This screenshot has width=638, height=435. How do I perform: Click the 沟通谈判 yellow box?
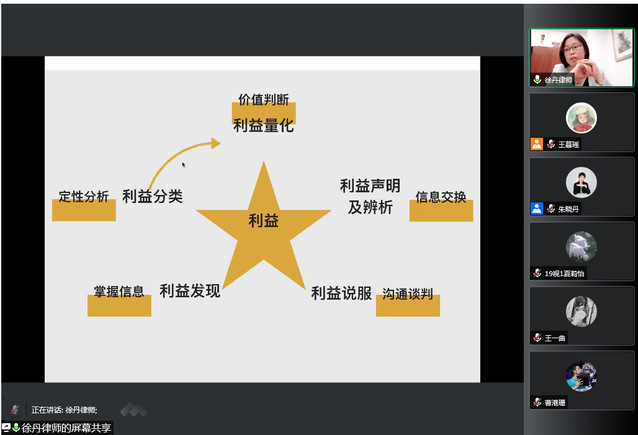[x=408, y=296]
